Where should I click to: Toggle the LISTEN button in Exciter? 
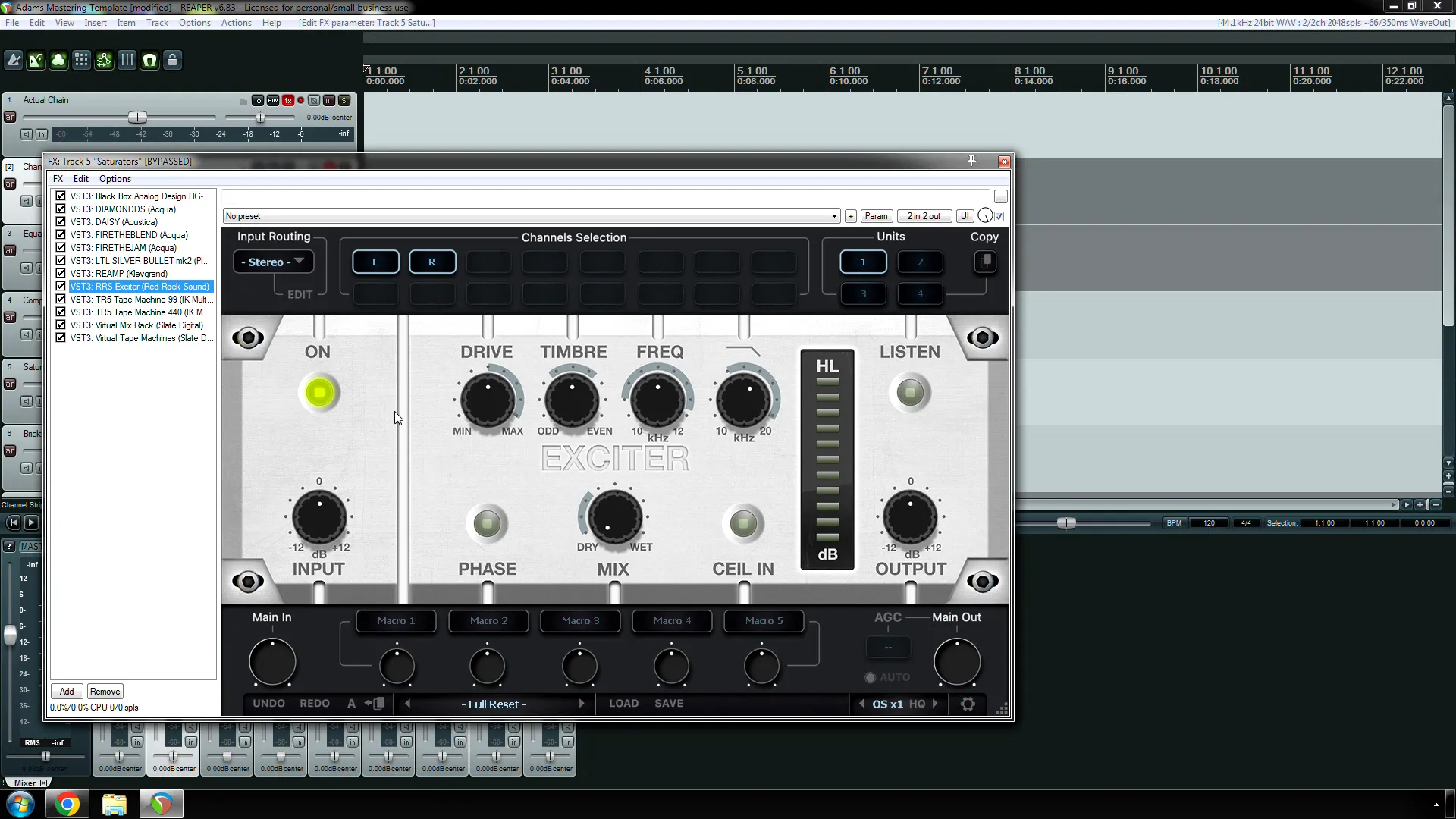[x=910, y=393]
